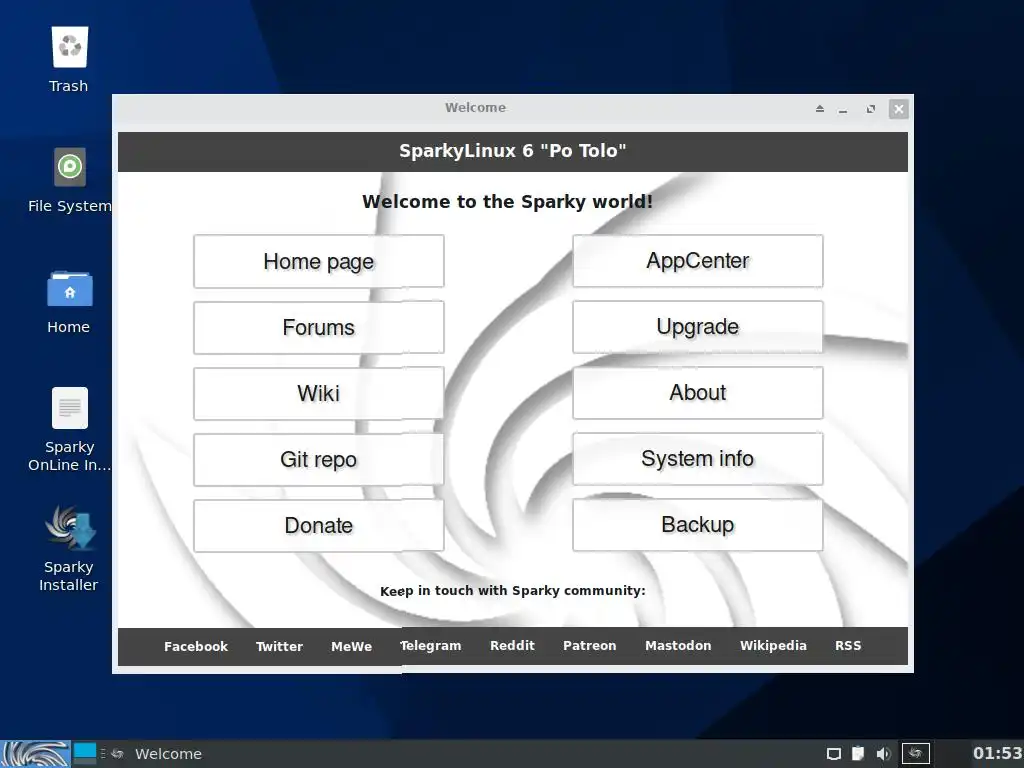The image size is (1024, 768).
Task: Click the Donate button
Action: point(319,526)
